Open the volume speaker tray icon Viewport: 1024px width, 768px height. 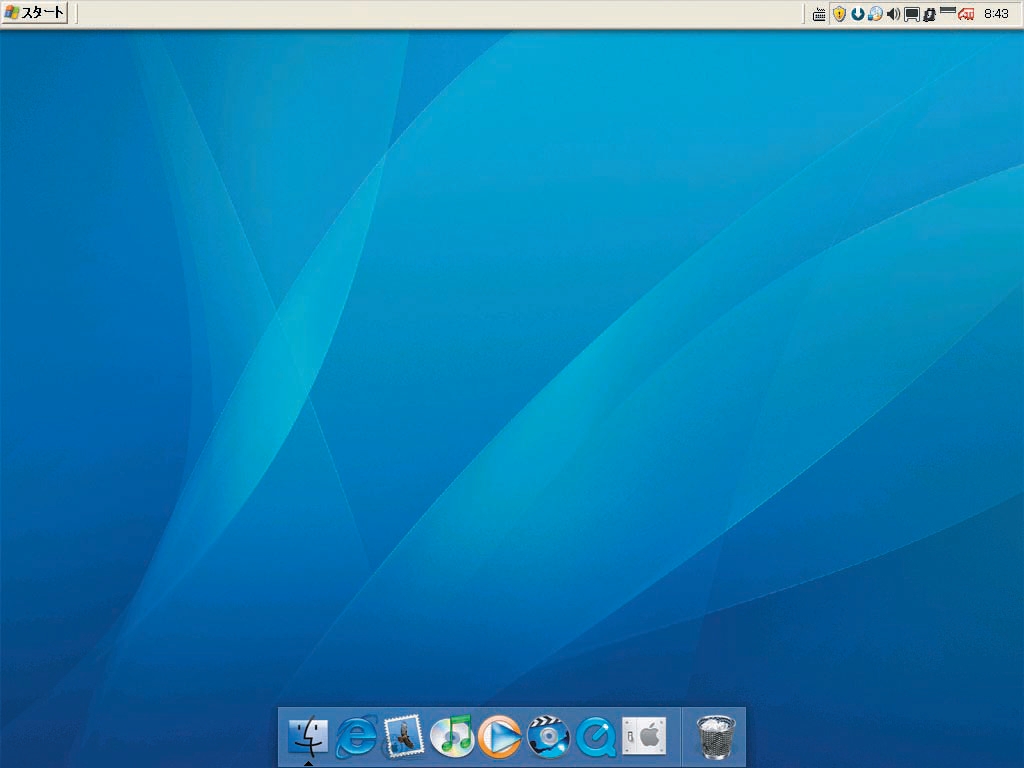(893, 14)
